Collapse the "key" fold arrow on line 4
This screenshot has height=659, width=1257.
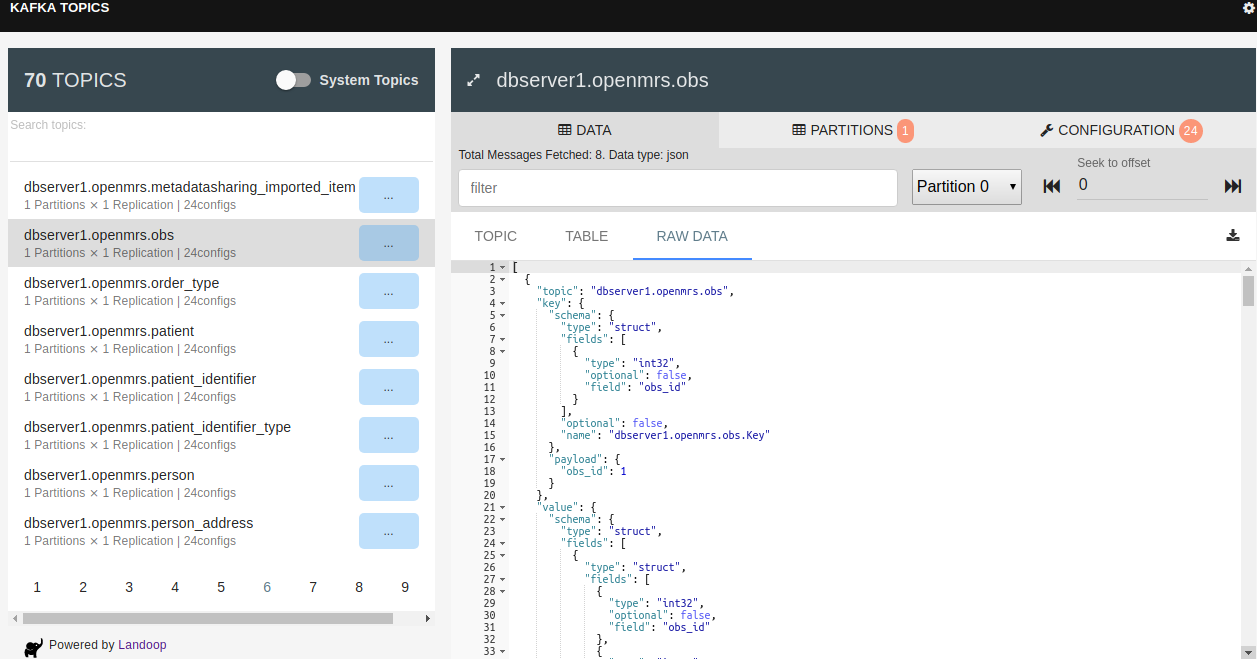coord(503,303)
